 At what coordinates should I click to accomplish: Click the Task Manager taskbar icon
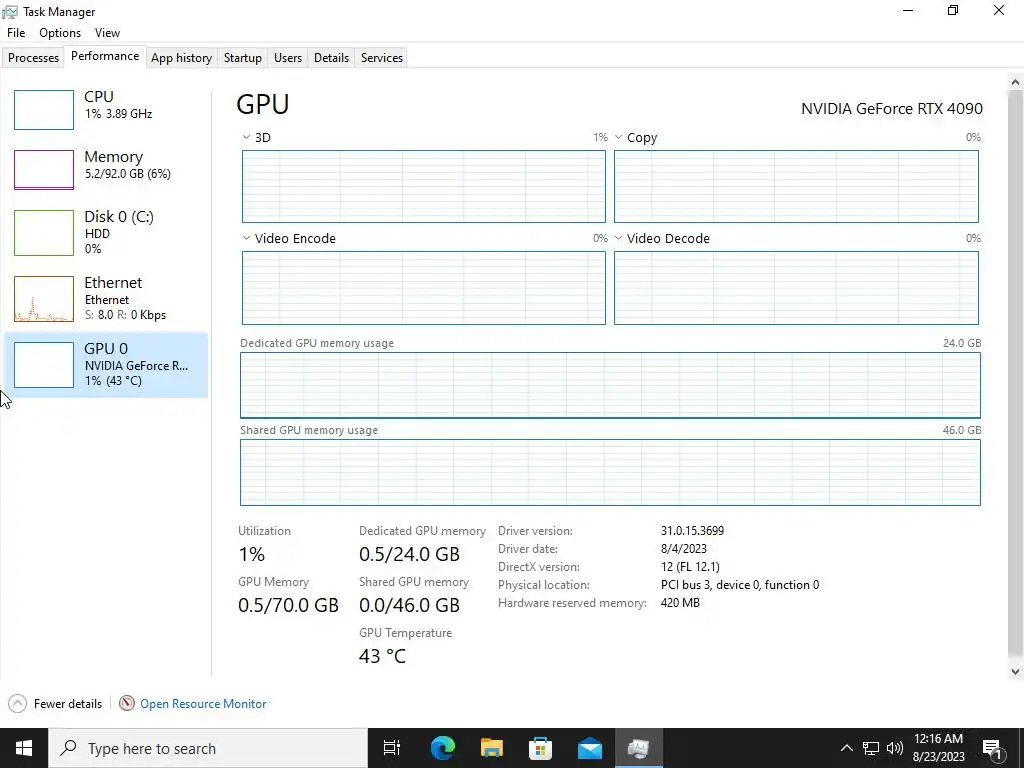pyautogui.click(x=639, y=748)
